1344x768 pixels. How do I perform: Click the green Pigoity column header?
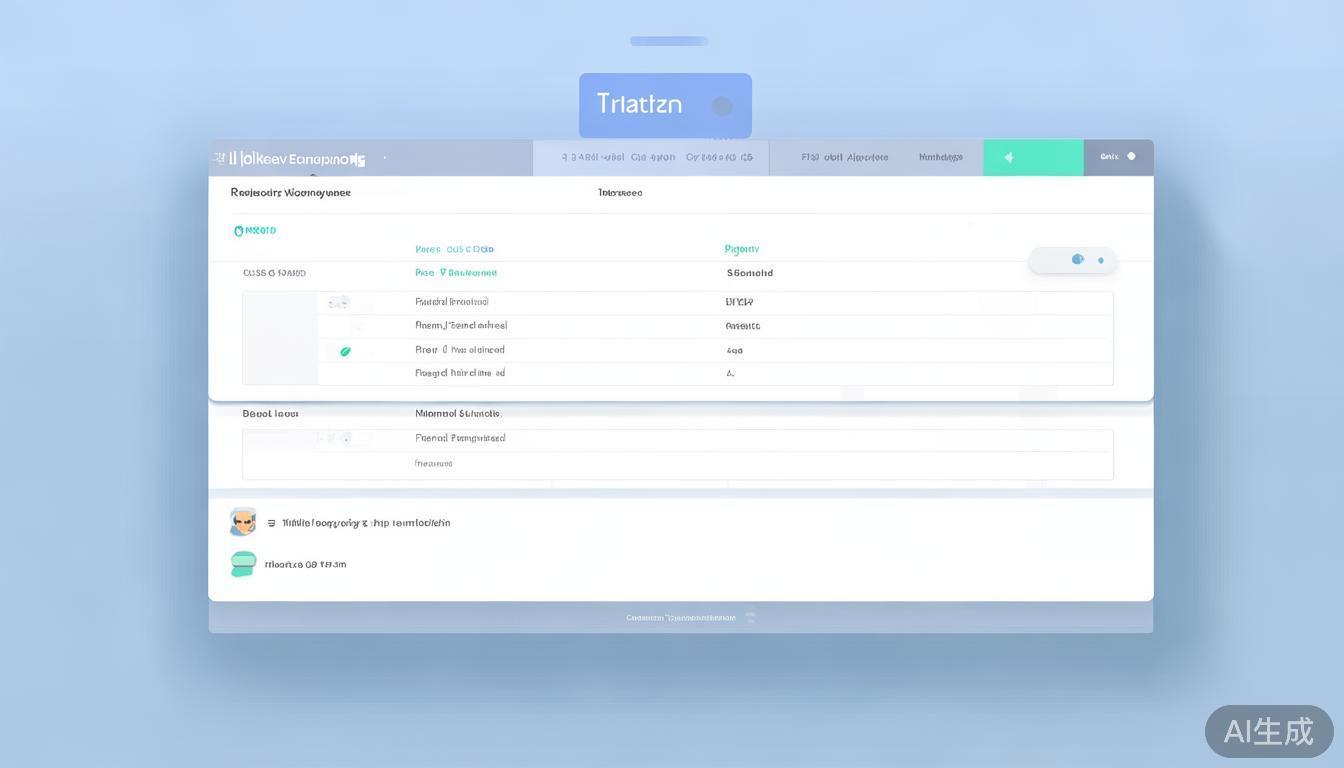point(741,249)
